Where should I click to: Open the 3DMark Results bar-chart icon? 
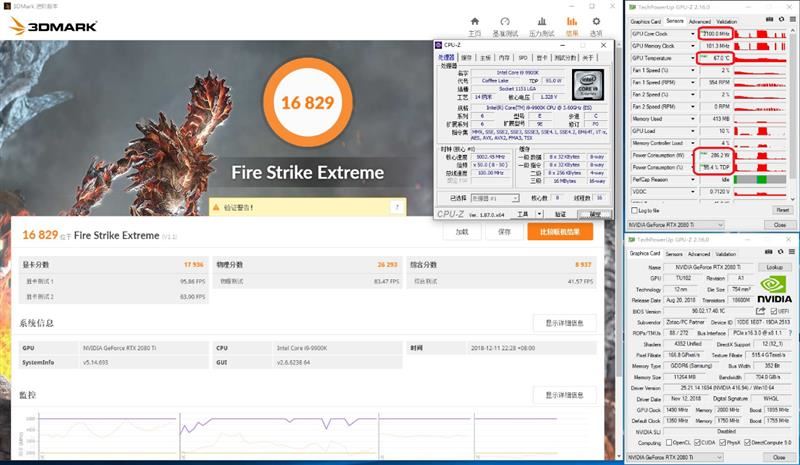(571, 21)
